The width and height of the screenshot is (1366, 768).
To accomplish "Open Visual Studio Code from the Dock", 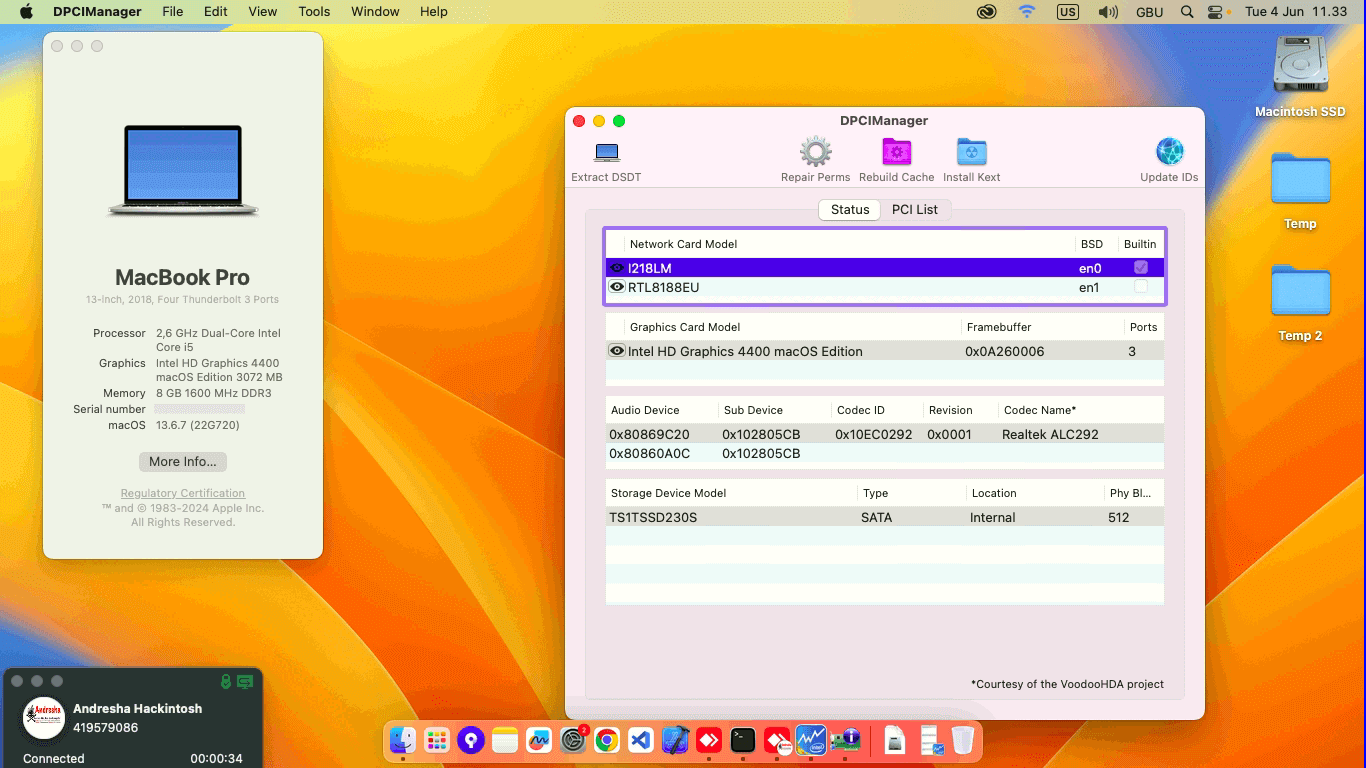I will (x=641, y=740).
